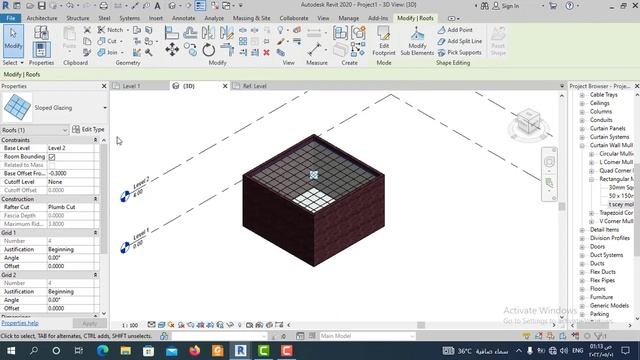Toggle the Detail Level control on view bar
640x360 pixels.
point(151,325)
